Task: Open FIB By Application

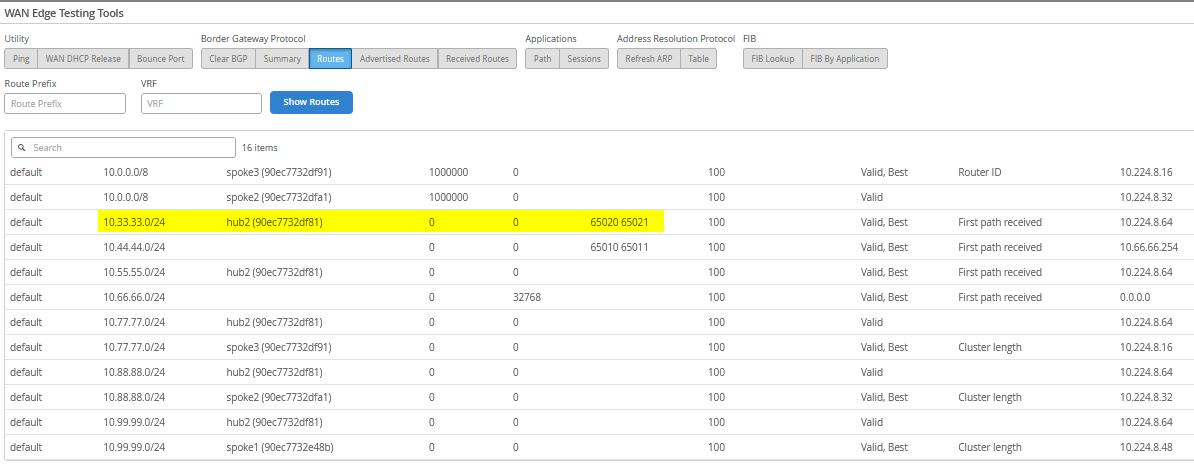Action: 845,59
